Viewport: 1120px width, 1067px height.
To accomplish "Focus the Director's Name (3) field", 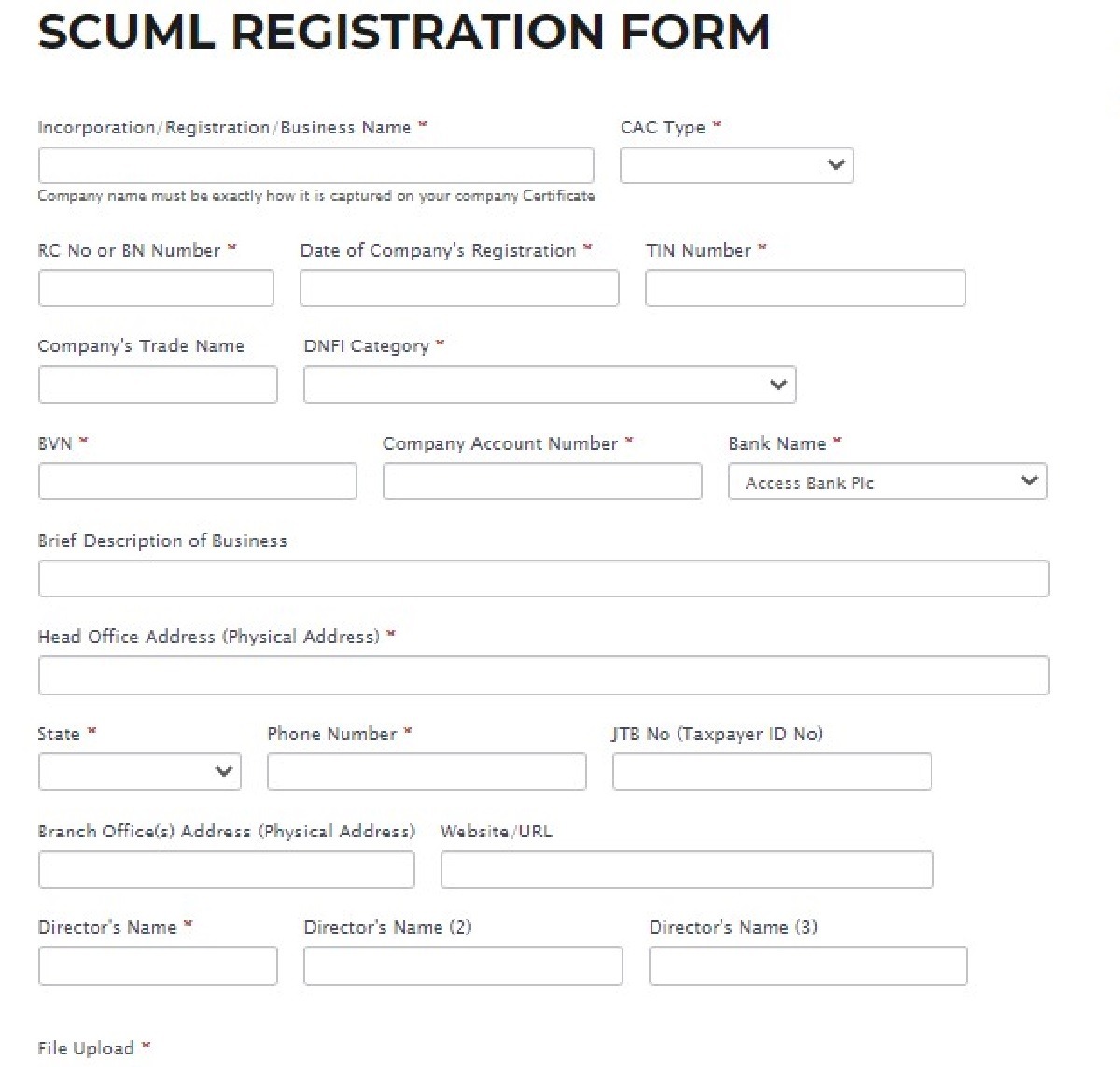I will click(x=807, y=965).
